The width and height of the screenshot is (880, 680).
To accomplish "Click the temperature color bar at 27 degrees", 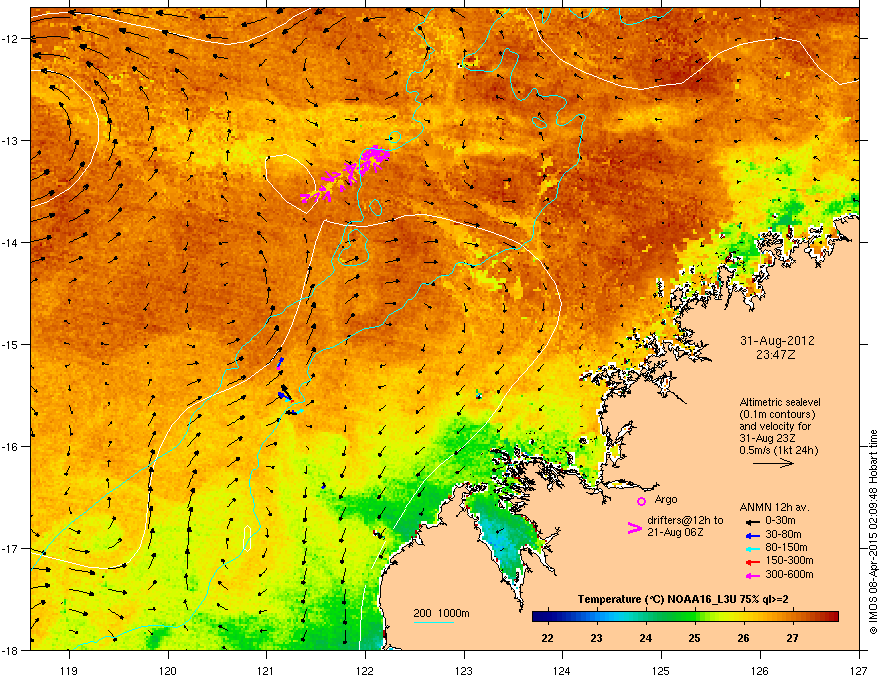I will [x=792, y=616].
